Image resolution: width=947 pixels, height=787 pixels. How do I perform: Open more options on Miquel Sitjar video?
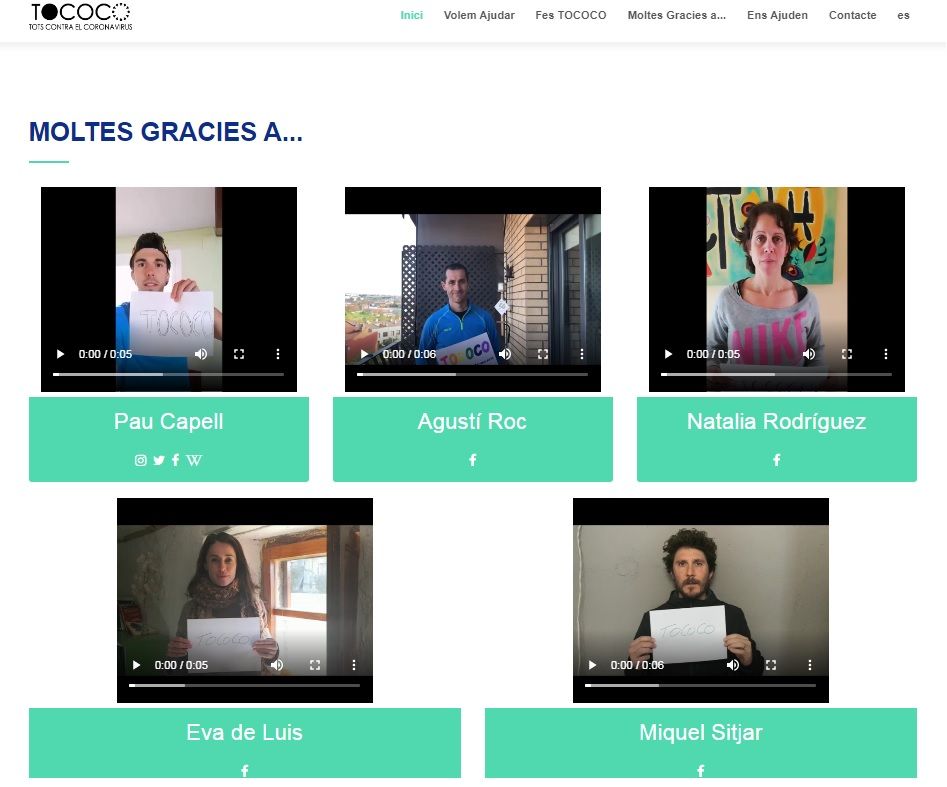pos(810,665)
